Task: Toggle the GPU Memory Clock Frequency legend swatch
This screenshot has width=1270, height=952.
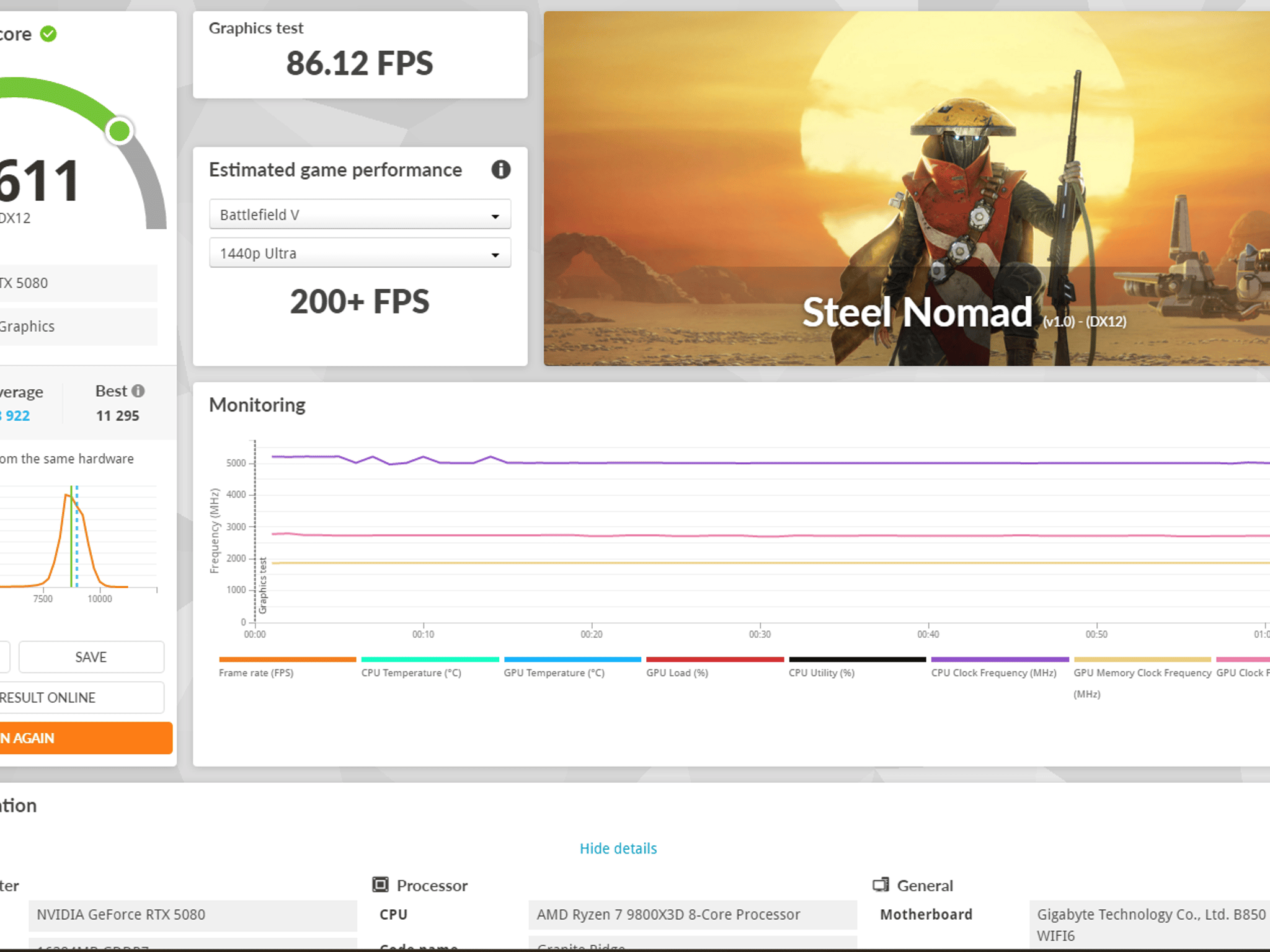Action: pos(1142,659)
